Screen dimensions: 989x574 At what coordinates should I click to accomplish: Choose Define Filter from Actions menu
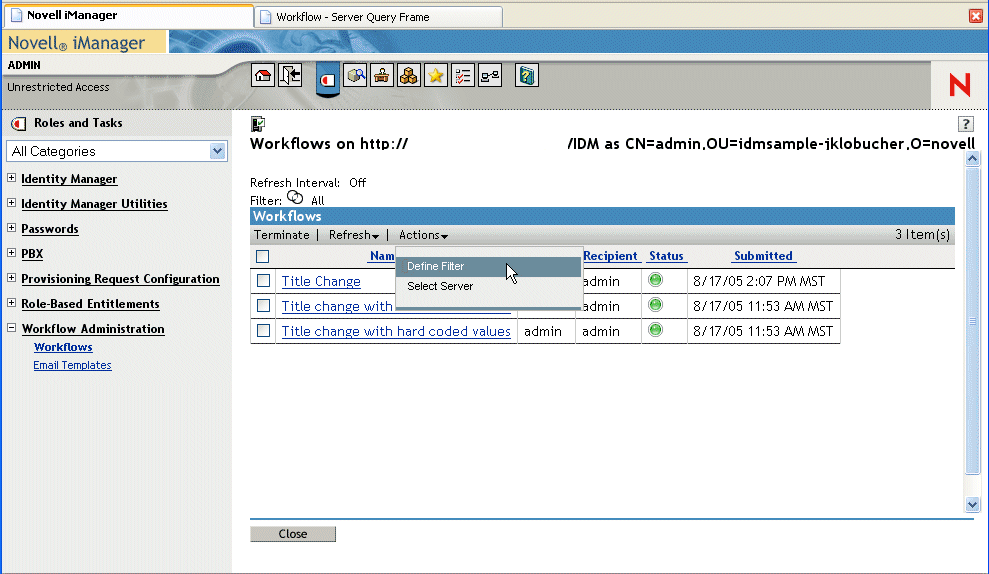coord(436,267)
